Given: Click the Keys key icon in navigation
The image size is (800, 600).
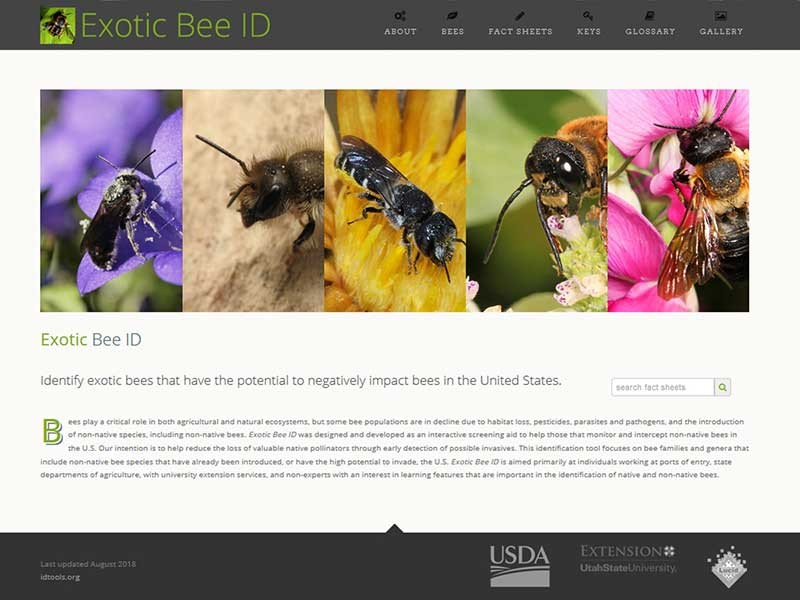Looking at the screenshot, I should pyautogui.click(x=588, y=16).
